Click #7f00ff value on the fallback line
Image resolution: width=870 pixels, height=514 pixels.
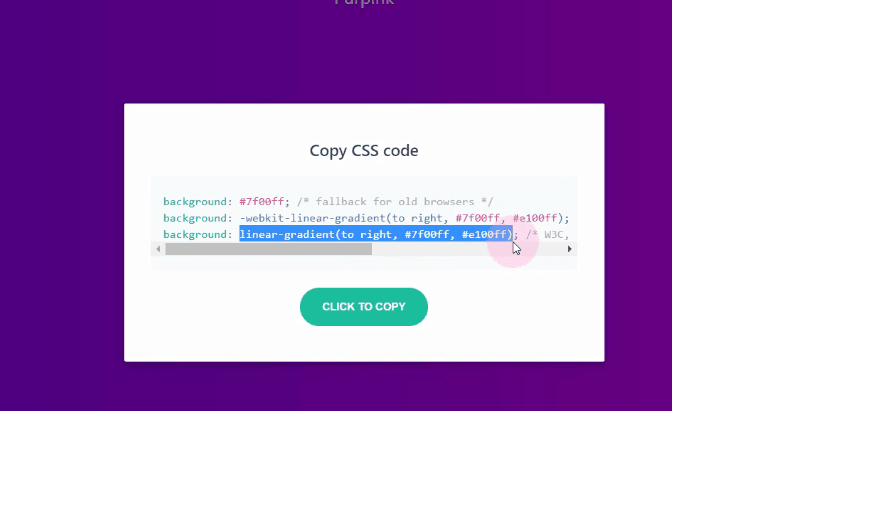pos(261,201)
